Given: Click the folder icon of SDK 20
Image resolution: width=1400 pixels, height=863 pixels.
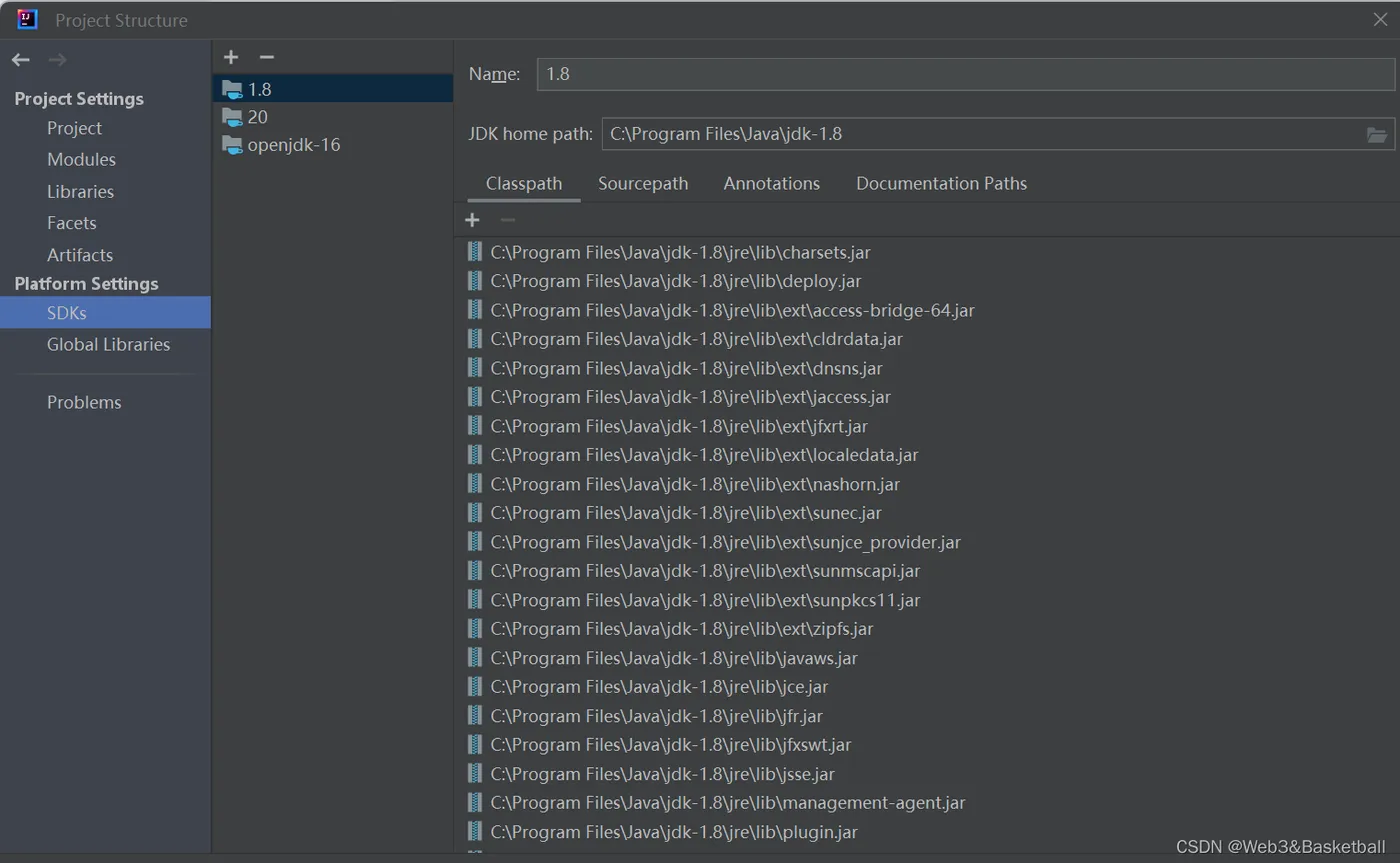Looking at the screenshot, I should click(232, 117).
